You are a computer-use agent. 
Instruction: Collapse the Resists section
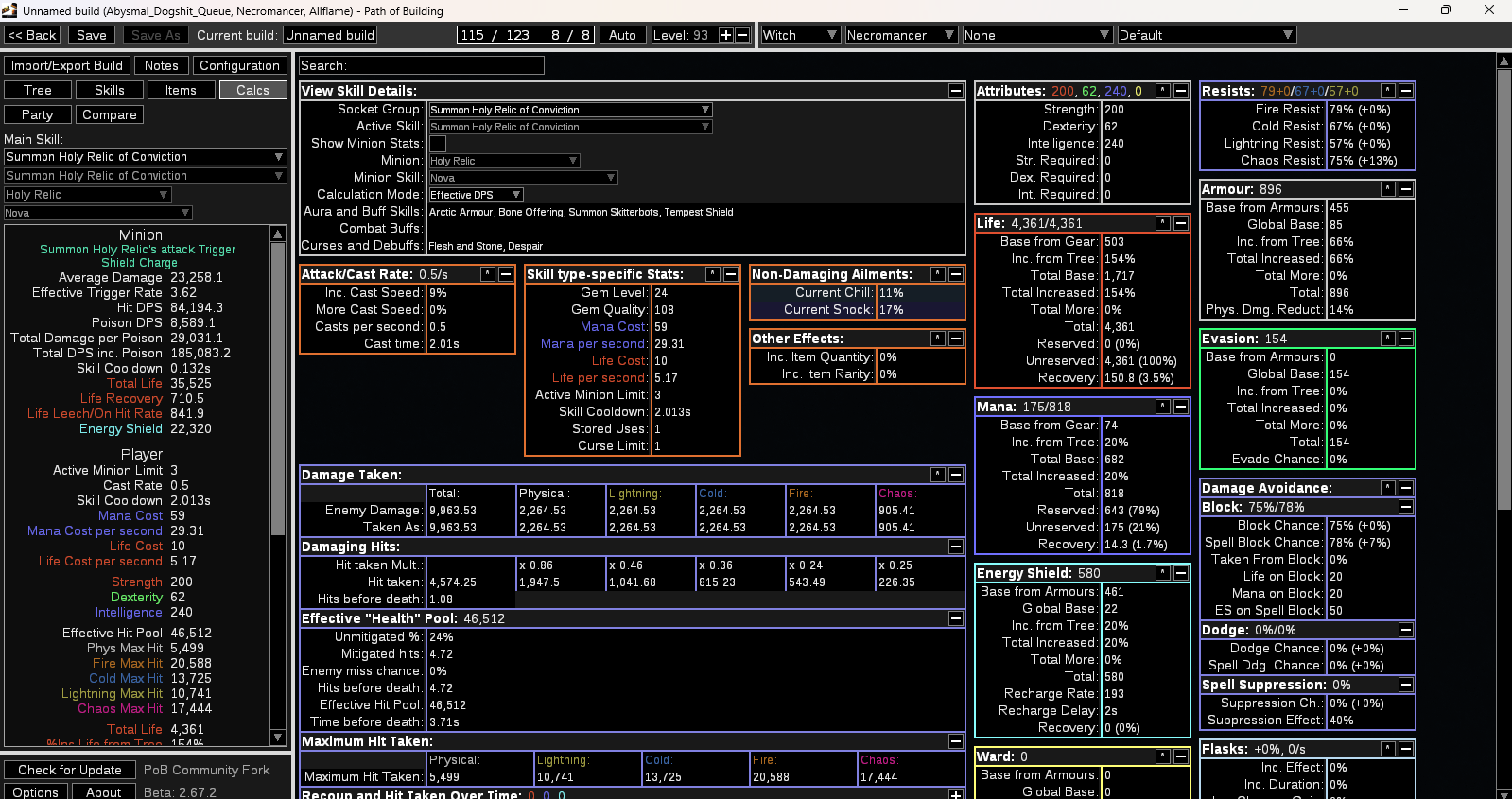1406,91
